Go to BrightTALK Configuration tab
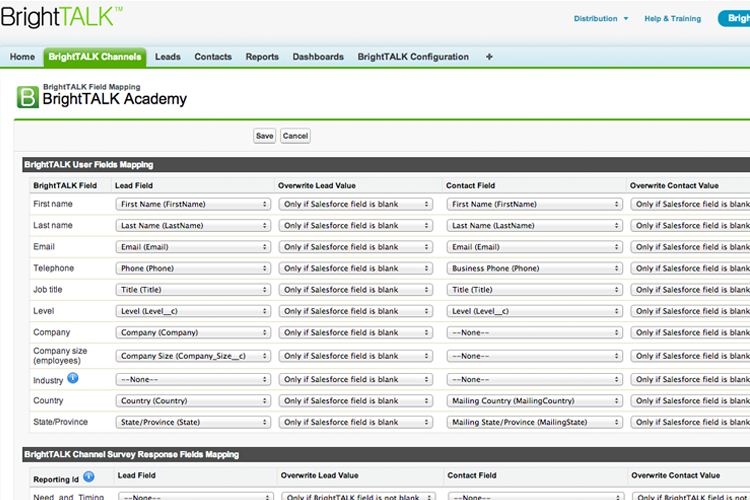Image resolution: width=750 pixels, height=500 pixels. point(413,57)
